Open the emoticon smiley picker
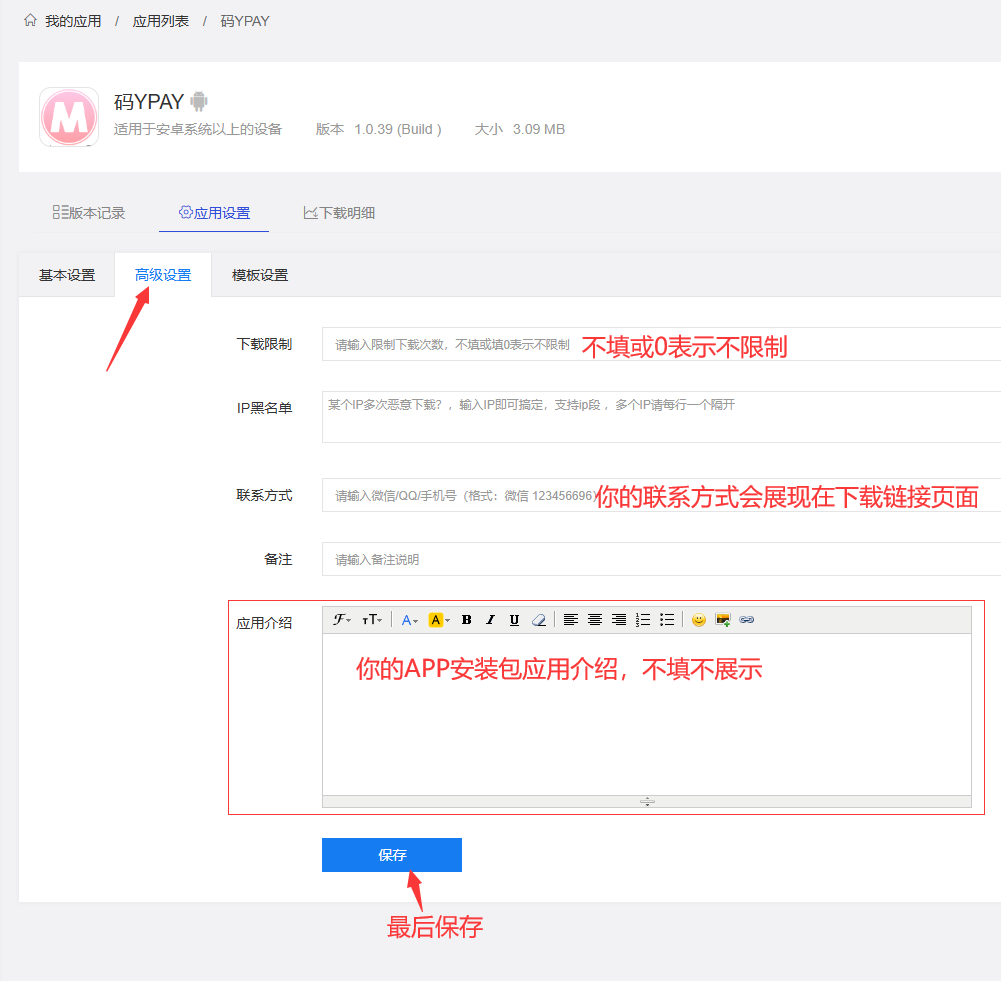The width and height of the screenshot is (1001, 981). (698, 620)
